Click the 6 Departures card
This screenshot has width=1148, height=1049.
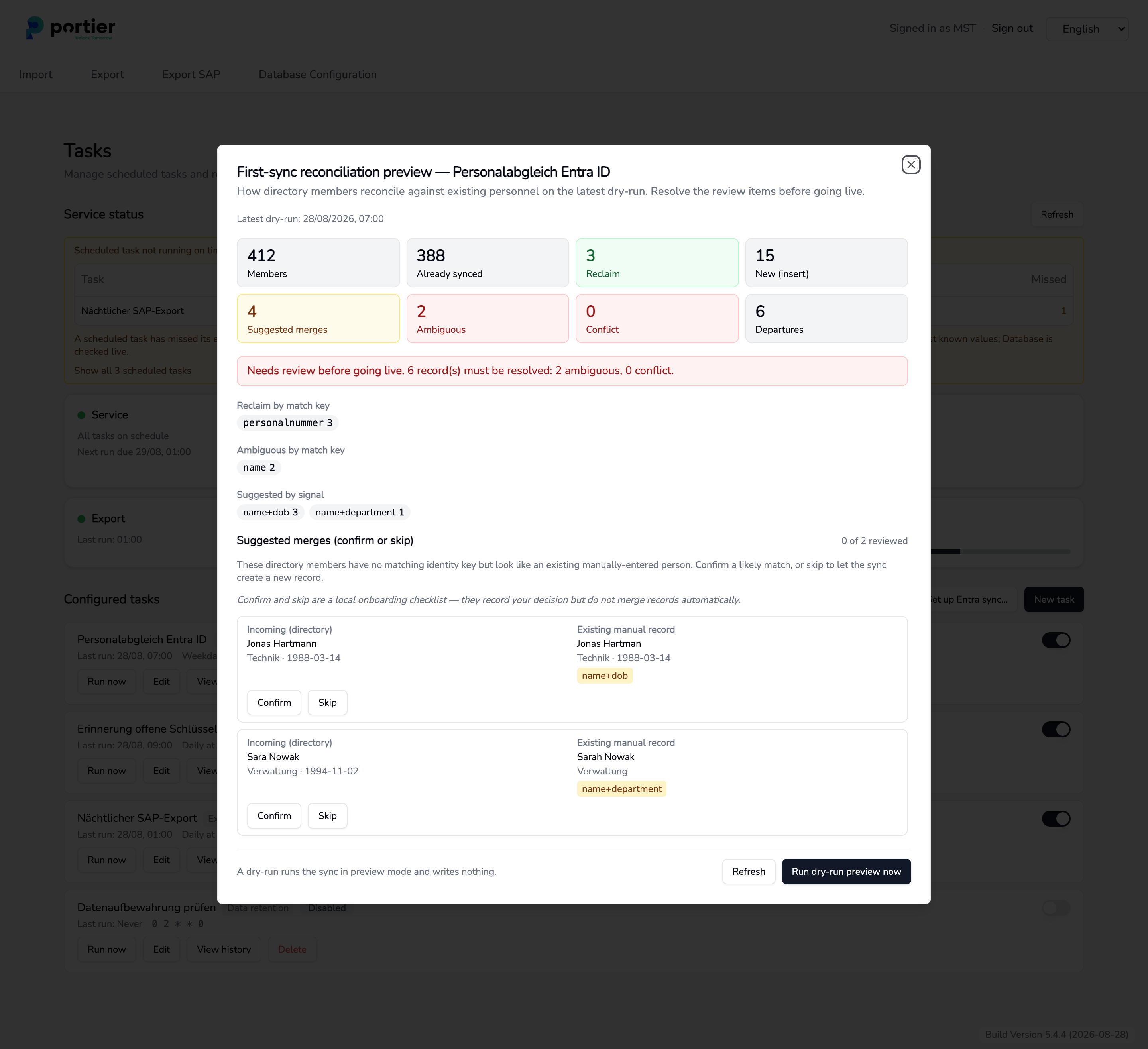pos(826,318)
